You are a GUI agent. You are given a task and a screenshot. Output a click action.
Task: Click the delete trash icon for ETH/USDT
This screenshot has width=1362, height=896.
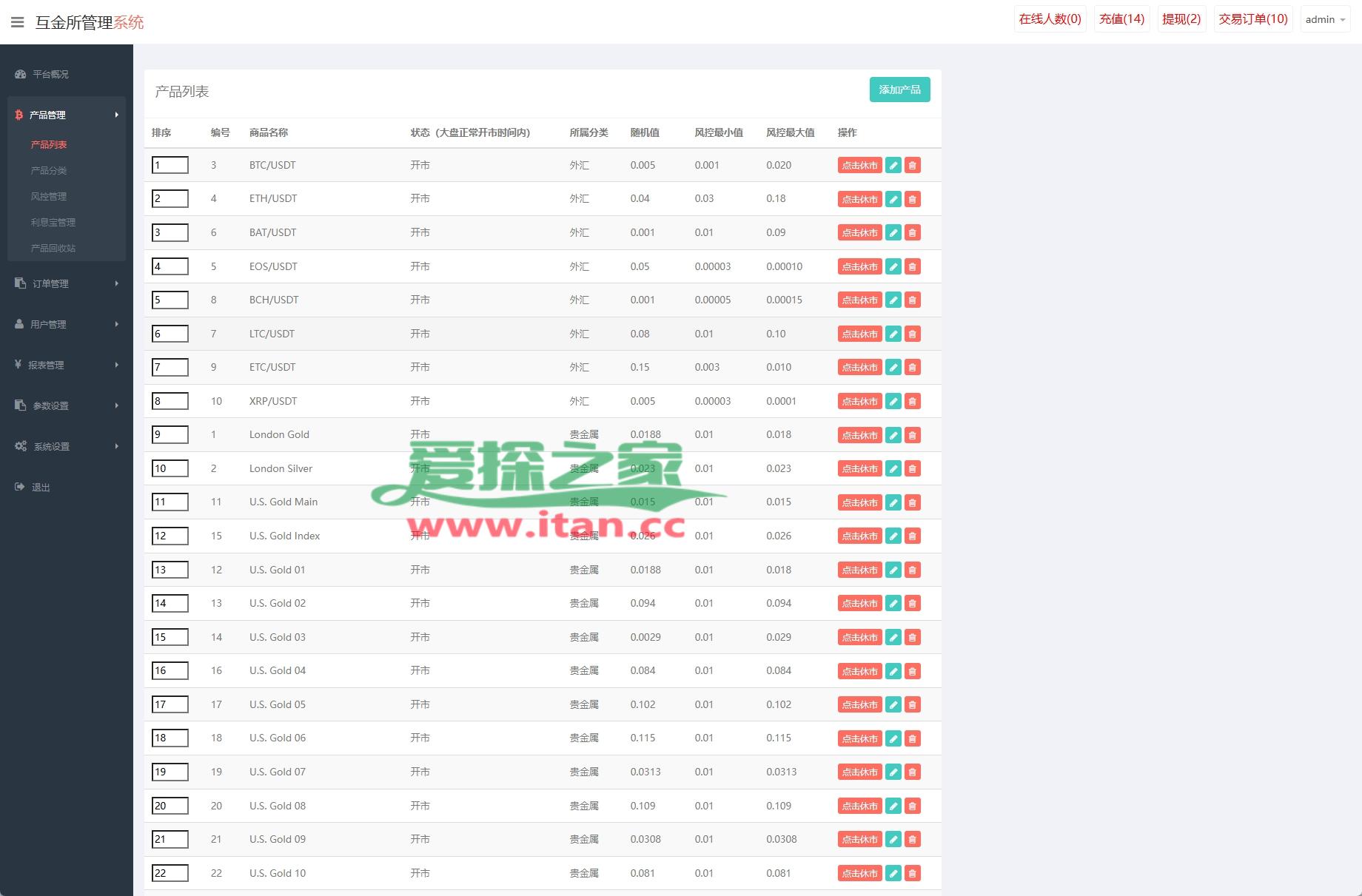pos(913,199)
